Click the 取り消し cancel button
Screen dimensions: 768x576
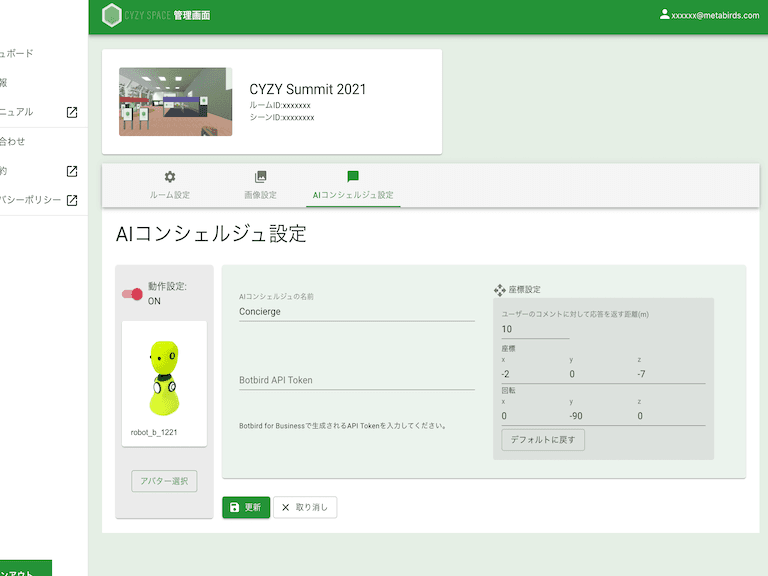pyautogui.click(x=305, y=507)
